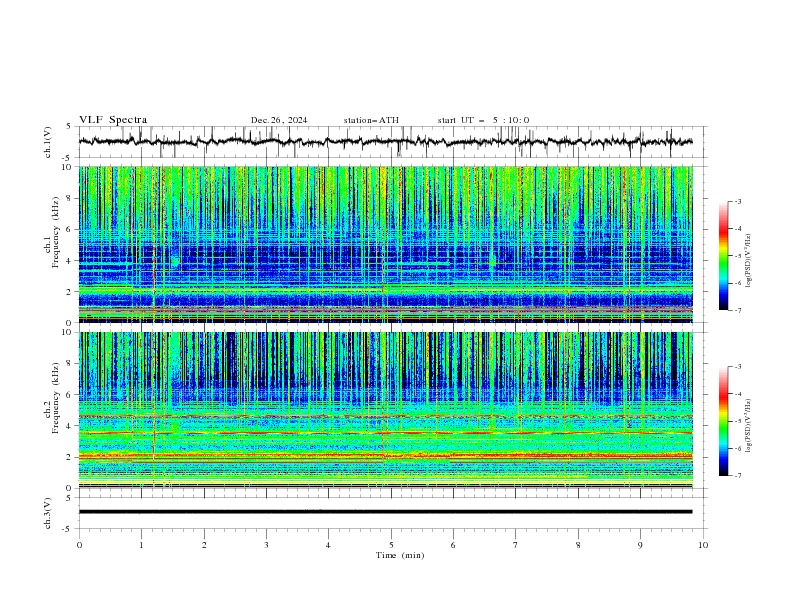Click the flat ch.3 voltage trace
792x612 pixels.
pos(385,512)
